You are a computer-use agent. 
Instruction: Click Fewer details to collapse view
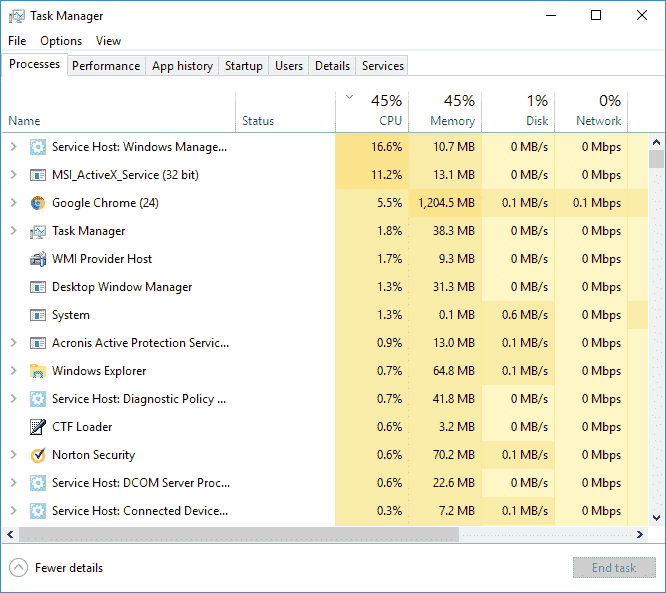56,568
